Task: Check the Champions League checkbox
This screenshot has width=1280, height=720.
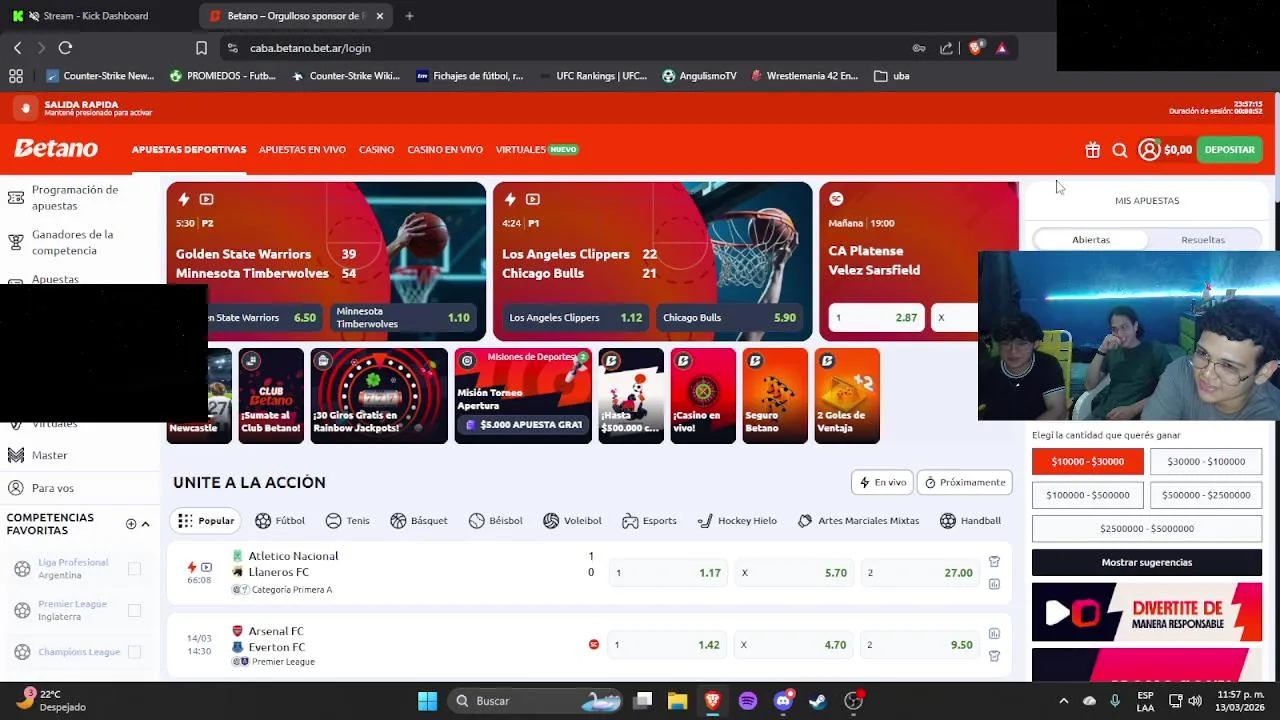Action: pyautogui.click(x=134, y=652)
